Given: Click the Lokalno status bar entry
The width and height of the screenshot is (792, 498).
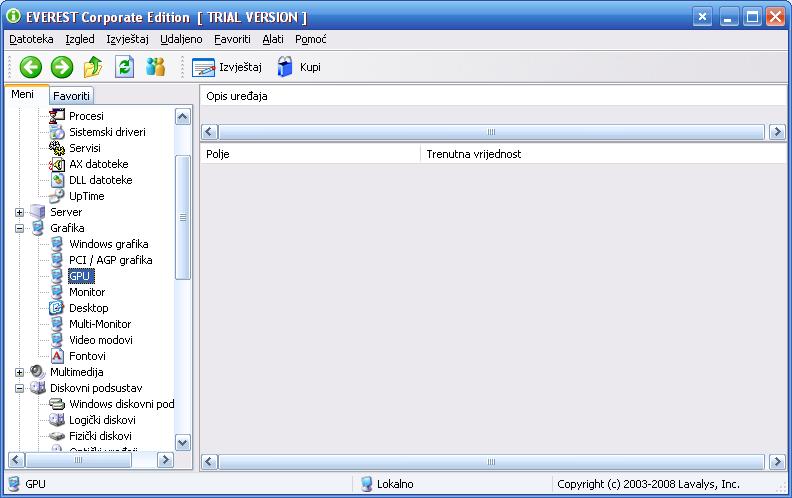Looking at the screenshot, I should 395,484.
